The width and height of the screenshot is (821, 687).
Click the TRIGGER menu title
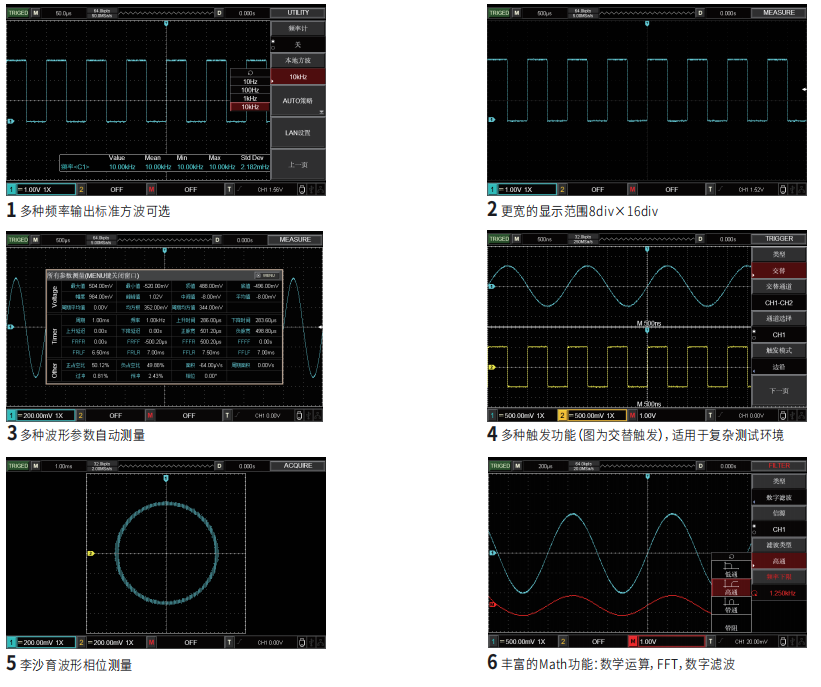(779, 239)
